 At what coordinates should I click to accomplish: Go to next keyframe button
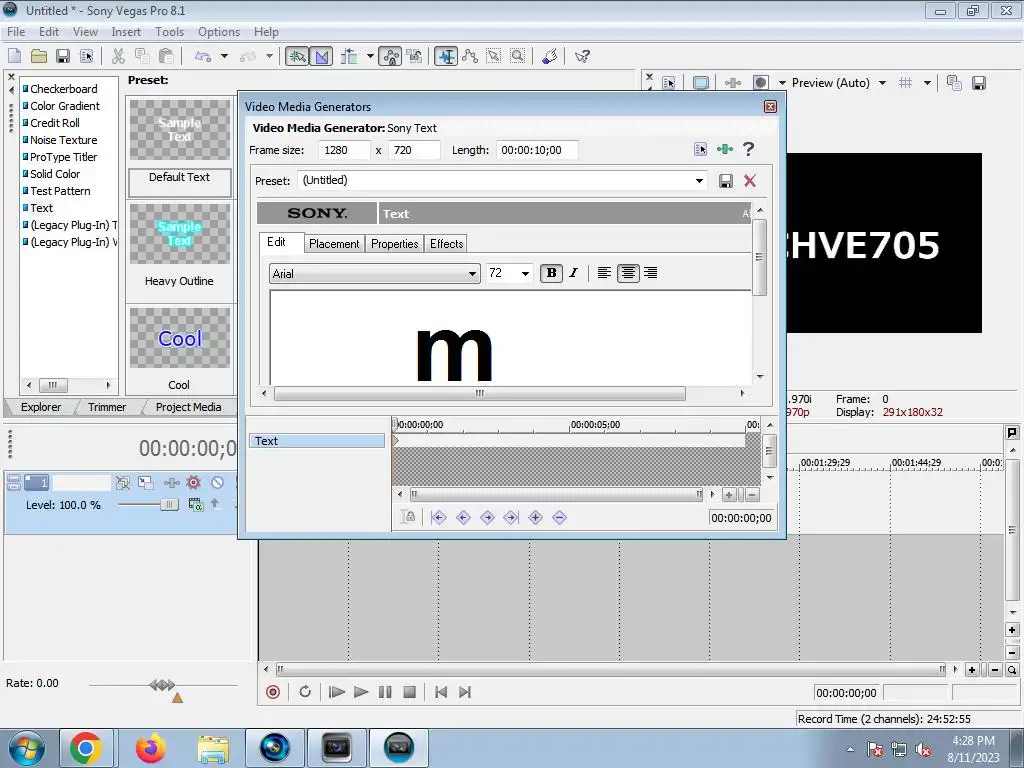click(487, 518)
